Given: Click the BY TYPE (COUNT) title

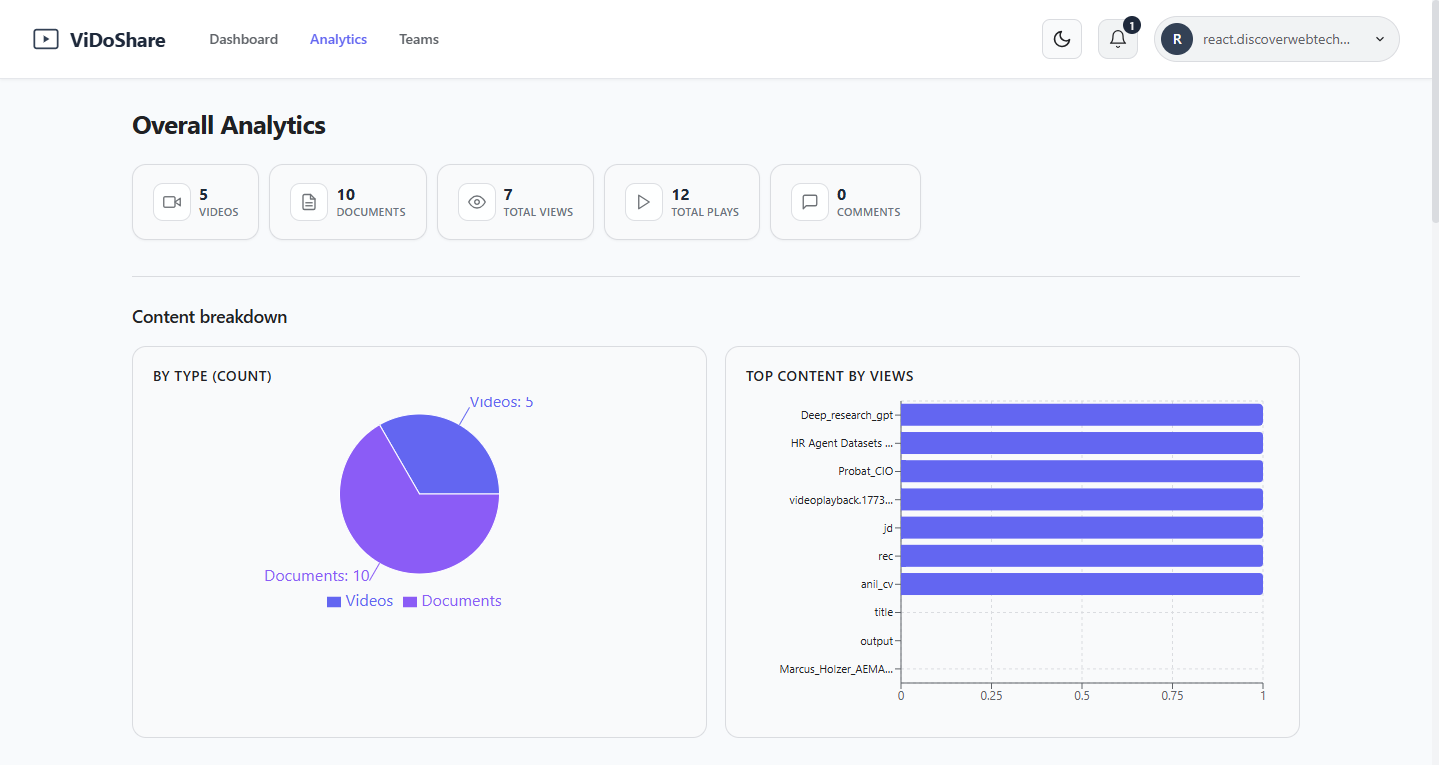Looking at the screenshot, I should coord(212,376).
